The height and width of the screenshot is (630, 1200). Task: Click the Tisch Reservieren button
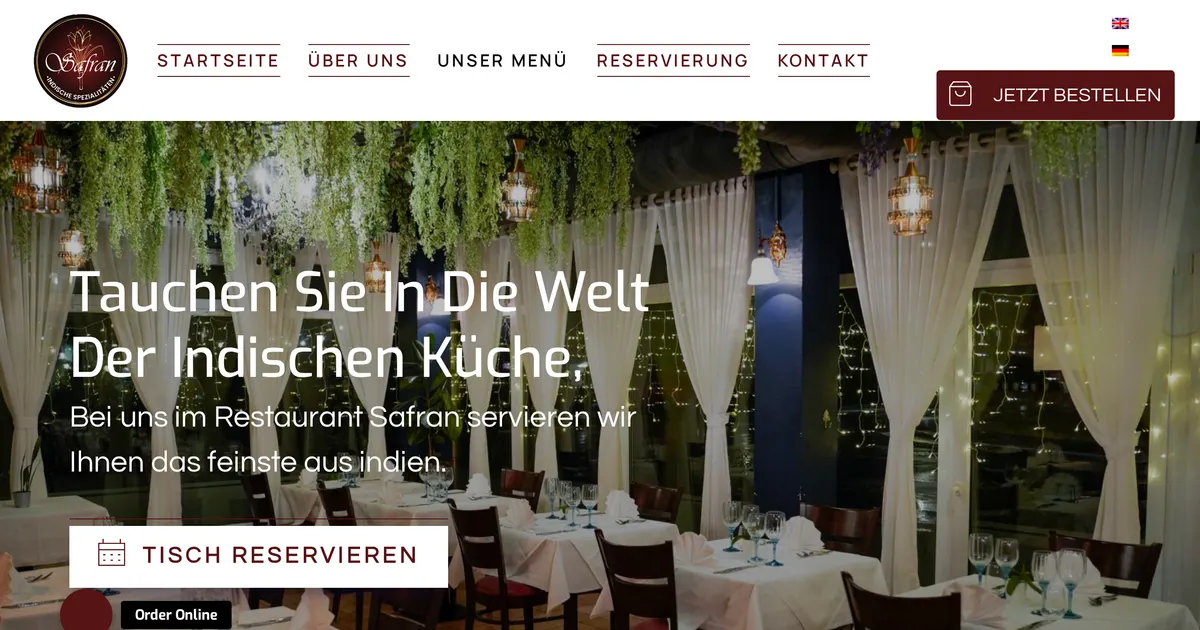258,556
